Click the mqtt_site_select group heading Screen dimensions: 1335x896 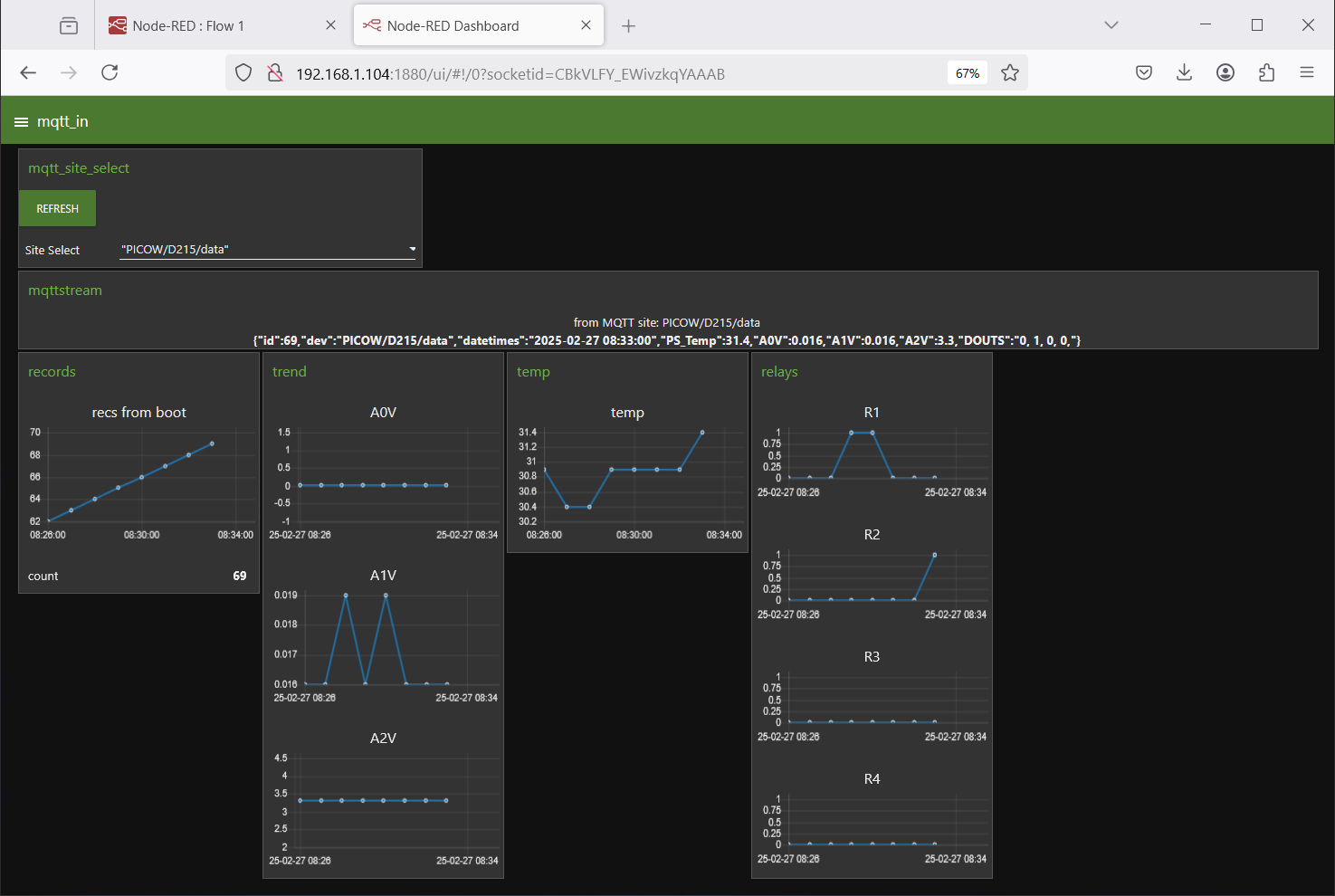pos(79,168)
